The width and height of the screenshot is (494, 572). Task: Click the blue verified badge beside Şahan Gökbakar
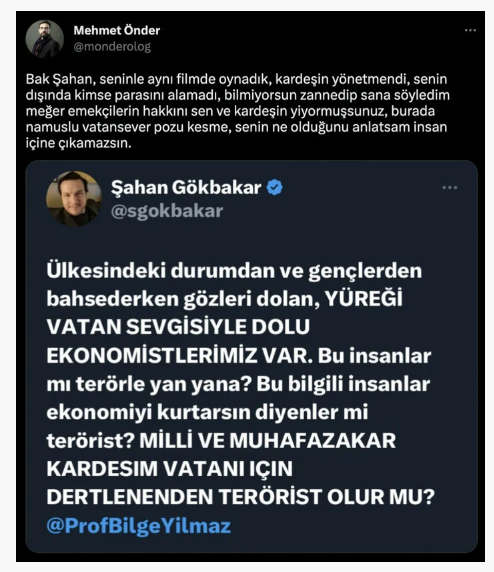[x=274, y=188]
